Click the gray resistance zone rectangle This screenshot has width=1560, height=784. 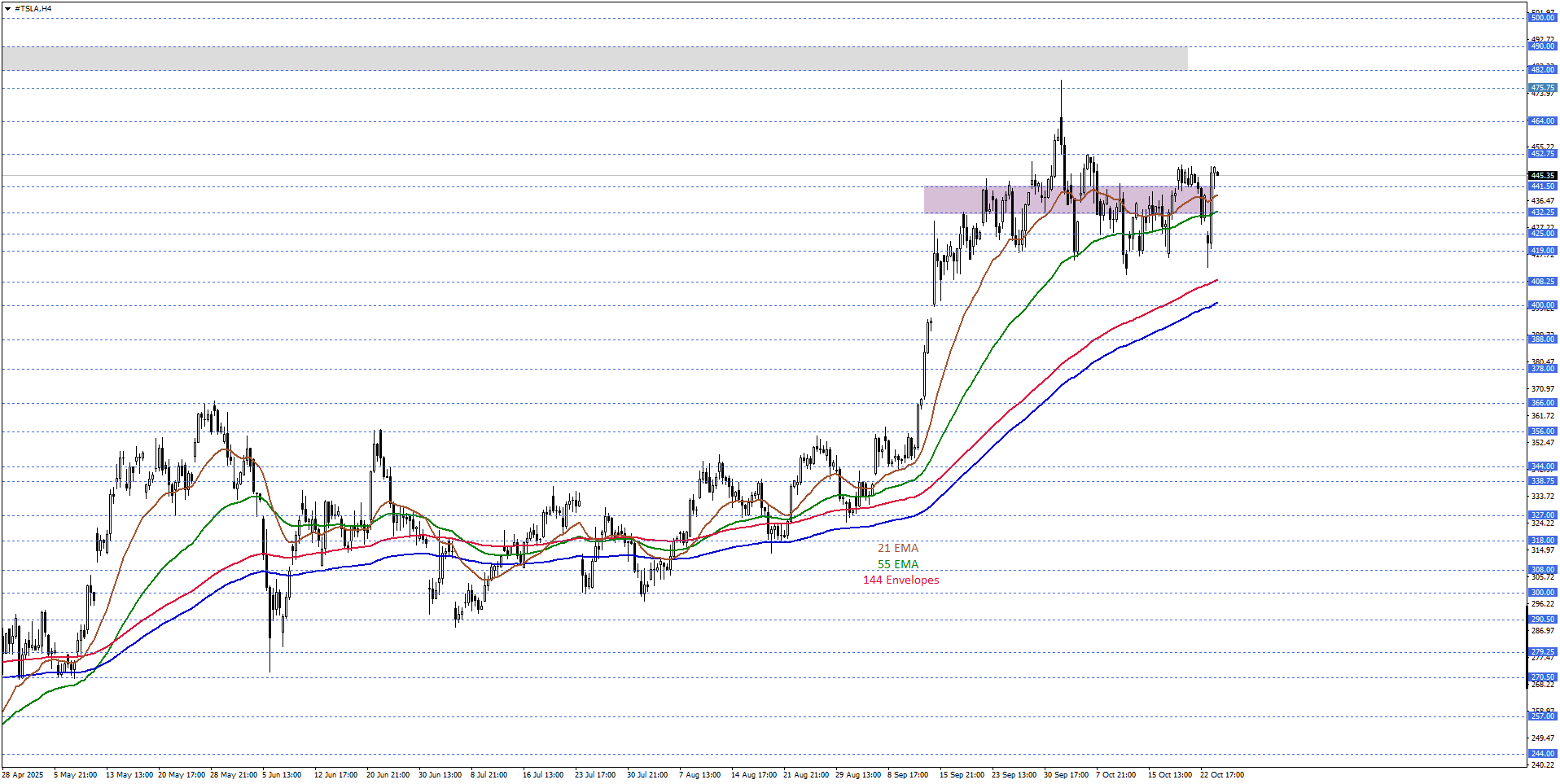pos(594,58)
